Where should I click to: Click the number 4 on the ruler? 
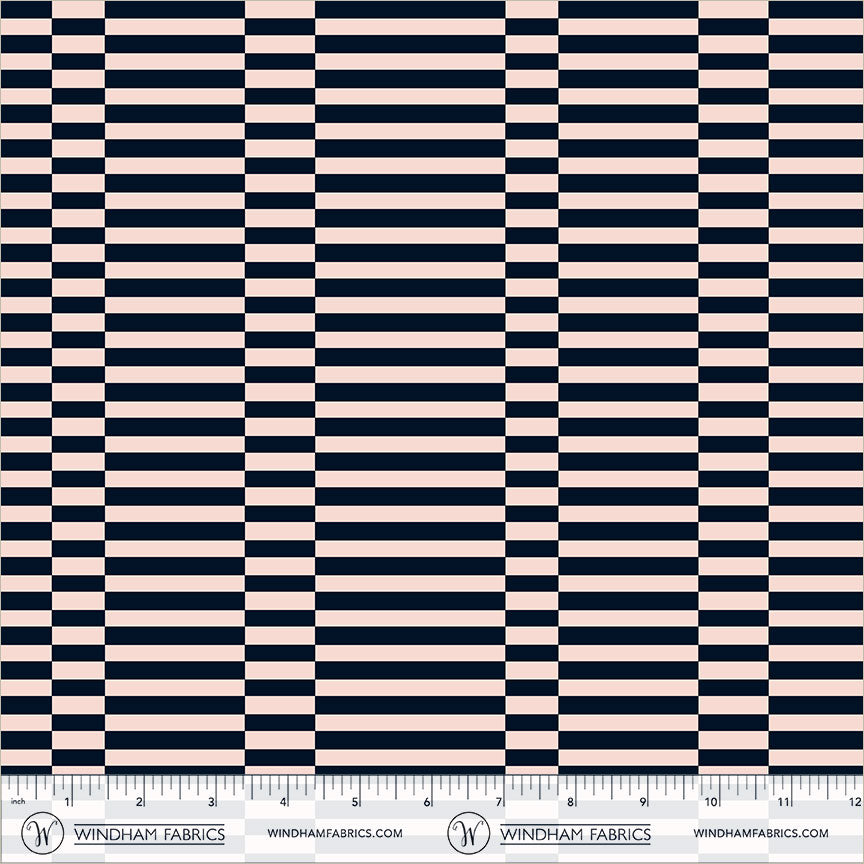pos(284,802)
